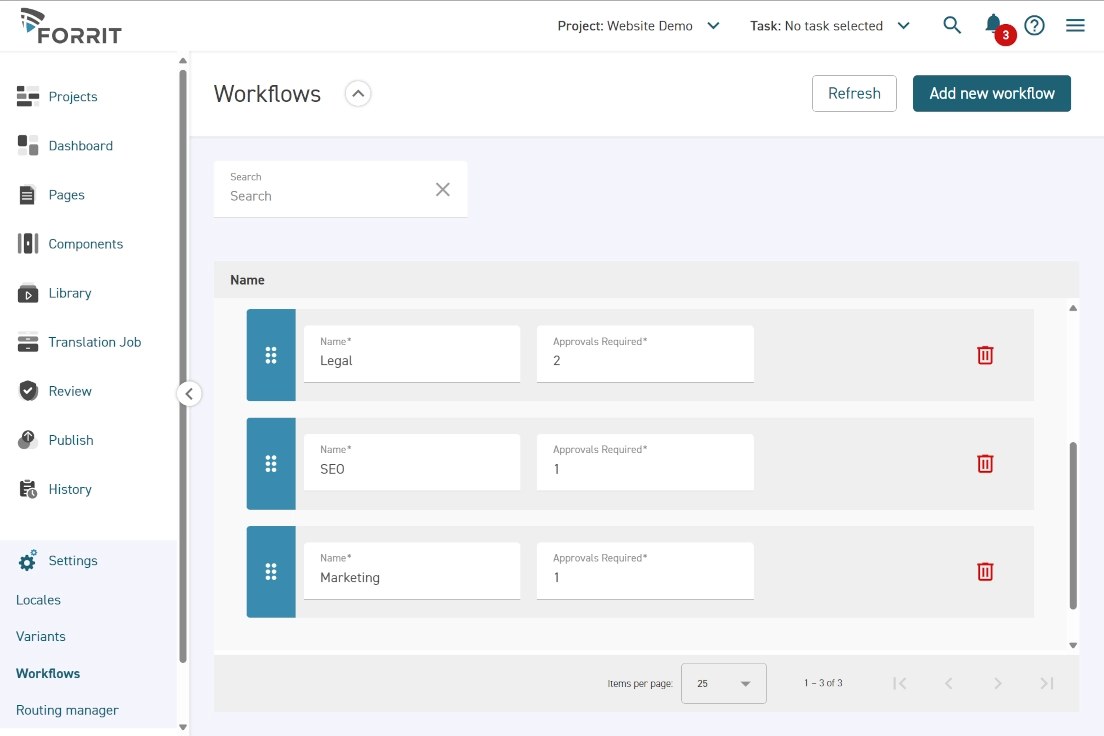Open the Publish section icon
Screen dimensions: 1104x736
[x=27, y=440]
